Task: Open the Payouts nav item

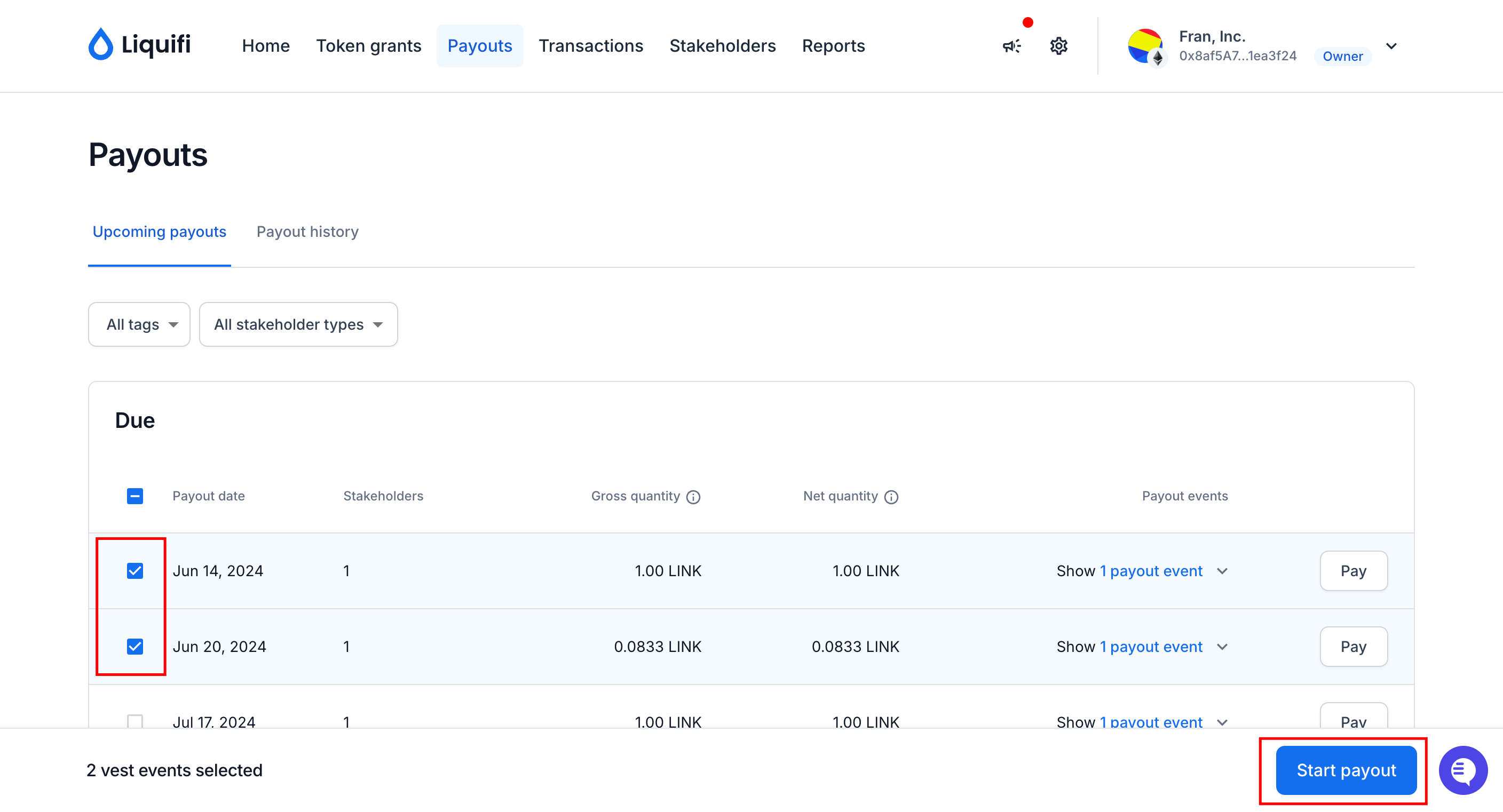Action: (480, 45)
